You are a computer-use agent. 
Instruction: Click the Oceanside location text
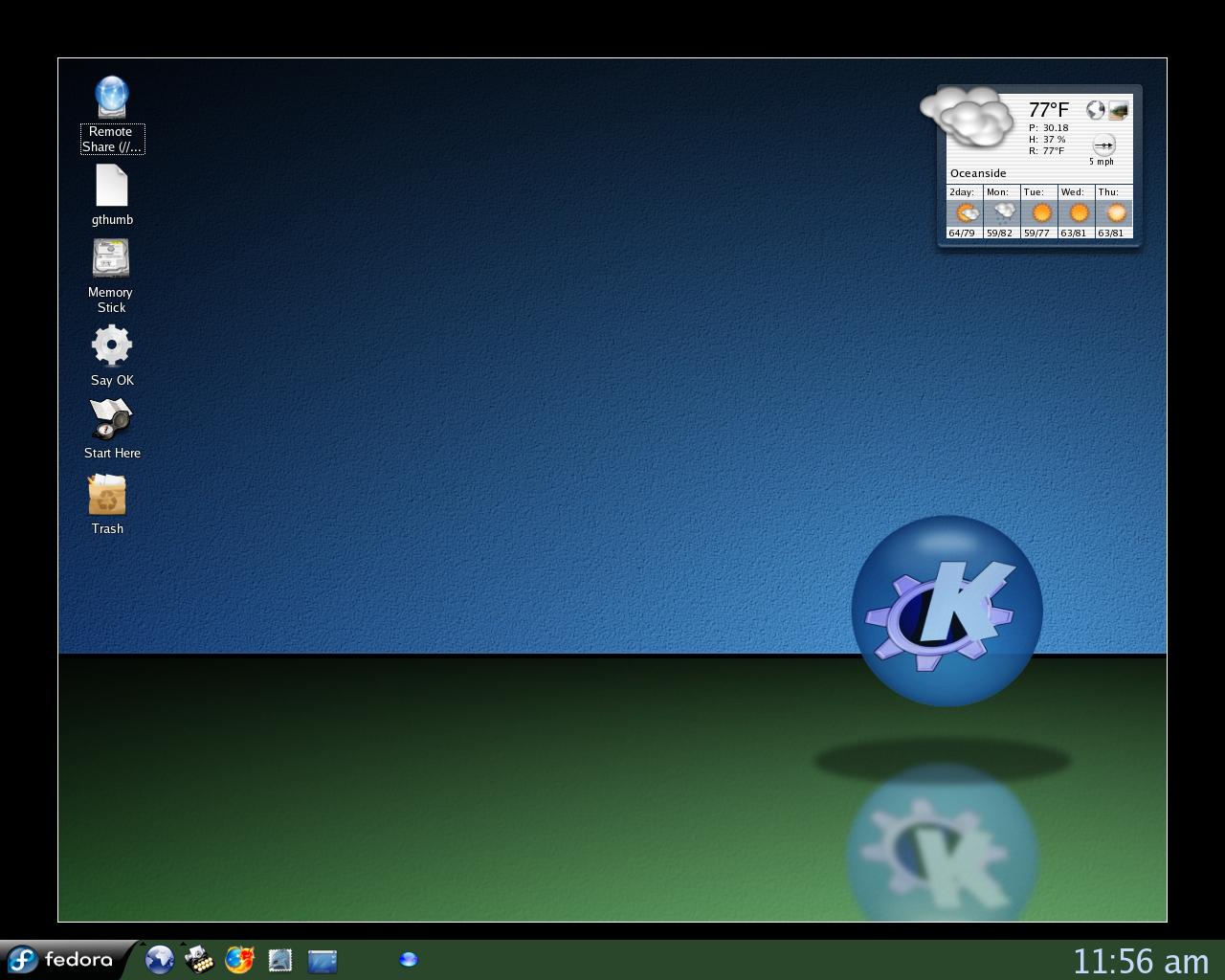coord(978,173)
